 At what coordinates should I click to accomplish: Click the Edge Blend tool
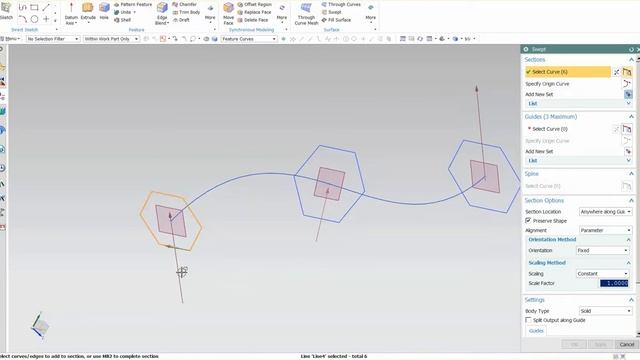tap(162, 13)
